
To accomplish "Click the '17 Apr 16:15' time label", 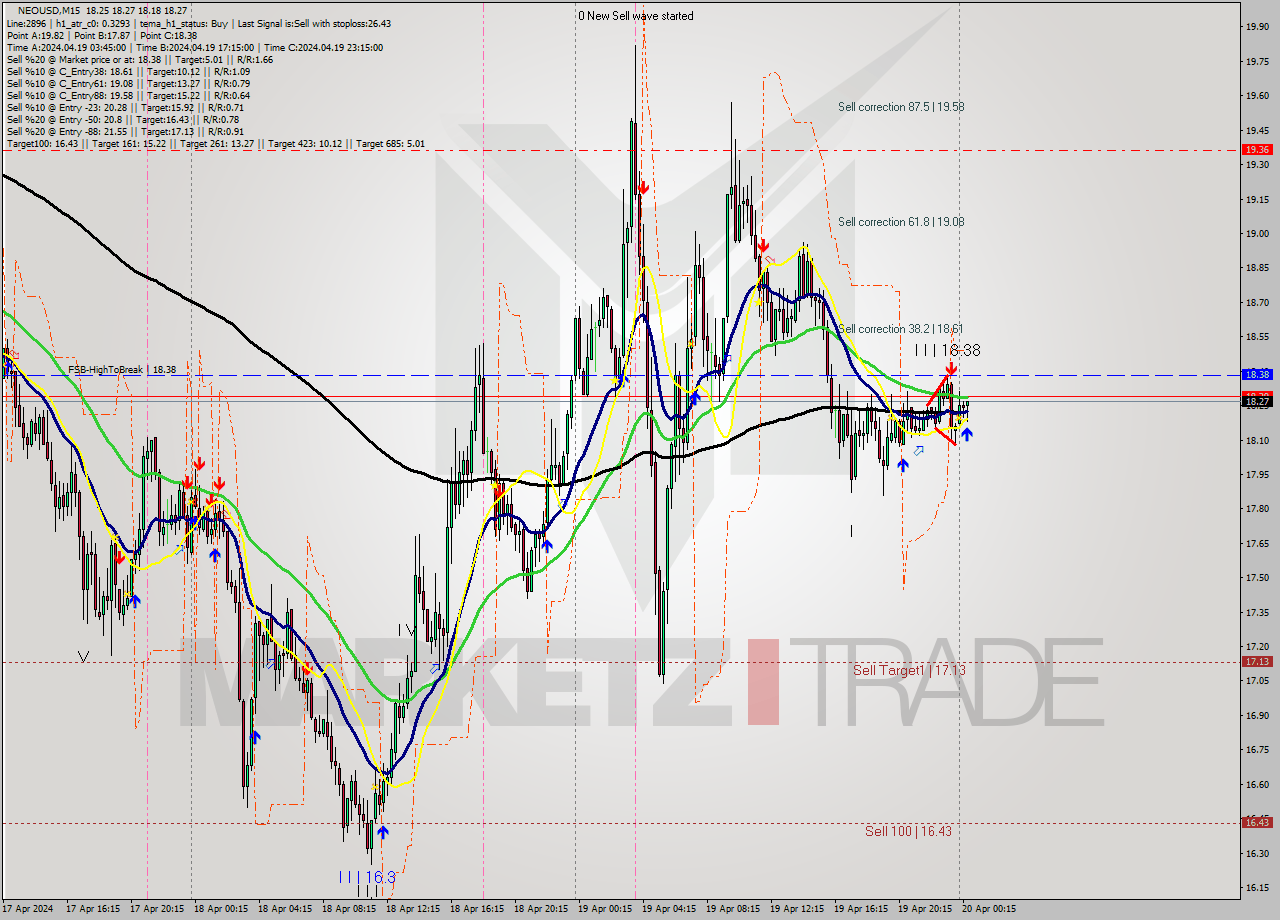I will [x=93, y=909].
